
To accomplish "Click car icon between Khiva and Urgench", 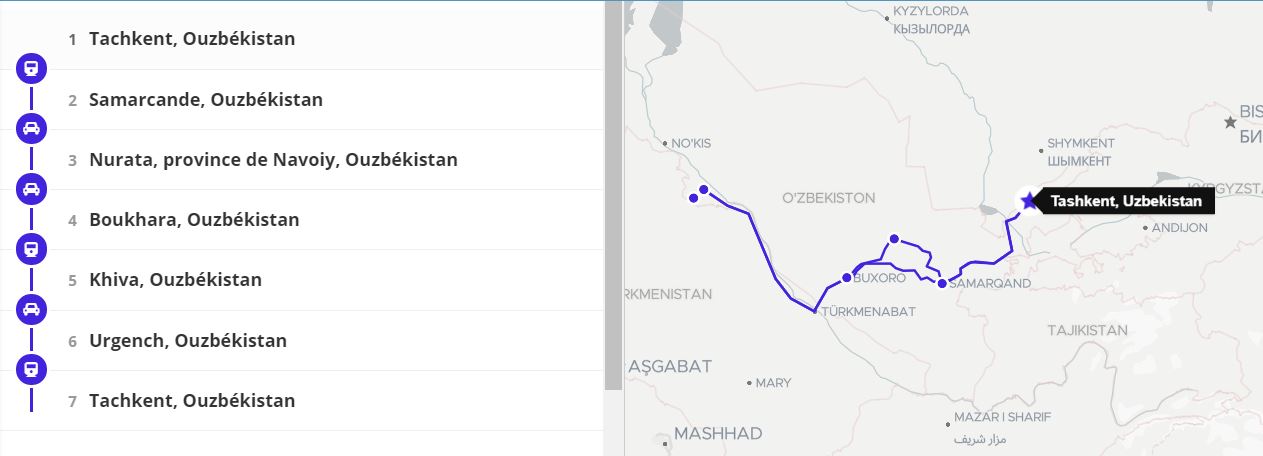I will (31, 309).
